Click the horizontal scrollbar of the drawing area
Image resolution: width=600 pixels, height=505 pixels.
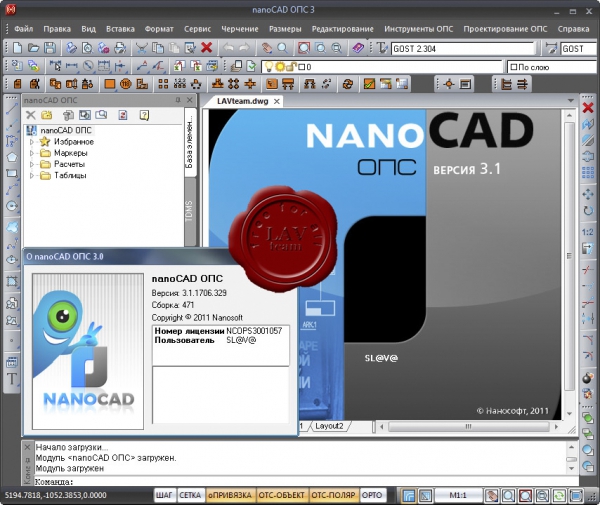469,426
